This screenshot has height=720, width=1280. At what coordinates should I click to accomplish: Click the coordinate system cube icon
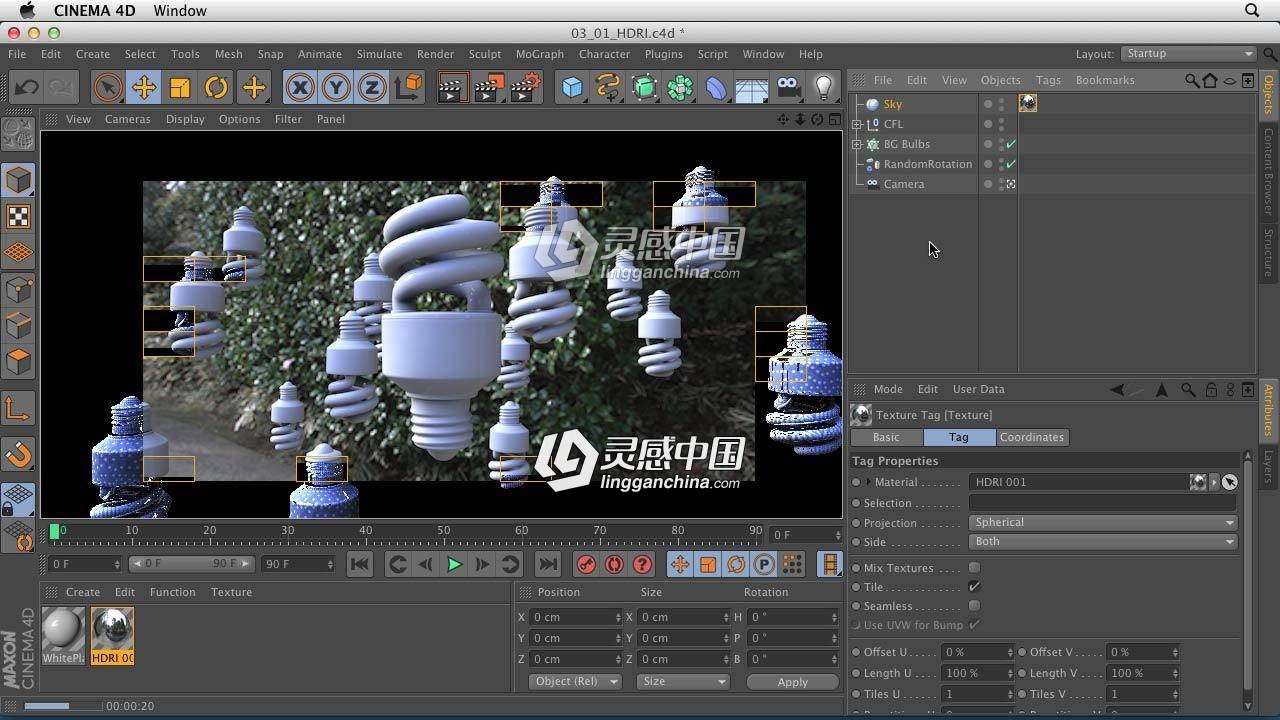click(408, 87)
